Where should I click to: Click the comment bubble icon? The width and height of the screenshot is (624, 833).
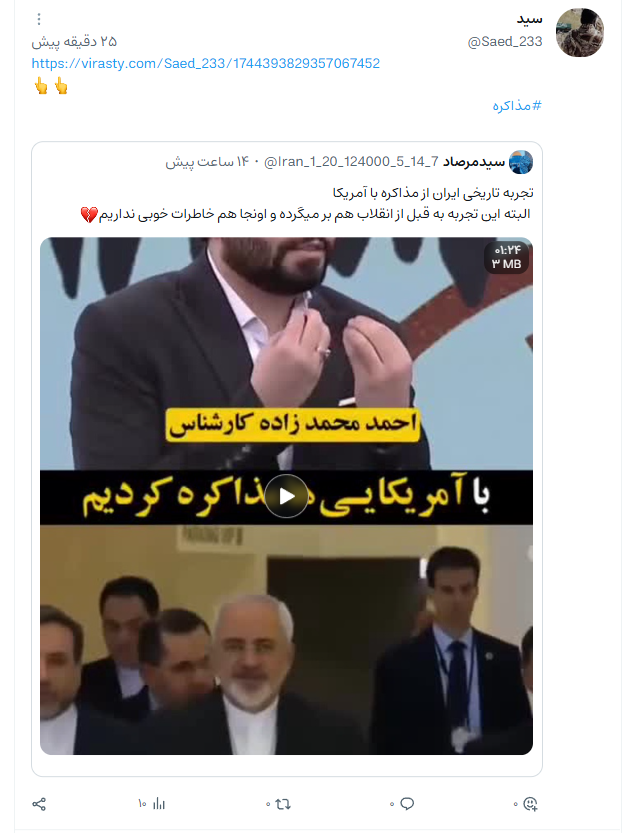(x=407, y=804)
